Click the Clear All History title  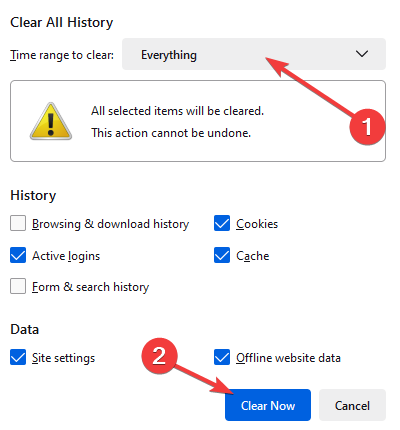(x=62, y=22)
